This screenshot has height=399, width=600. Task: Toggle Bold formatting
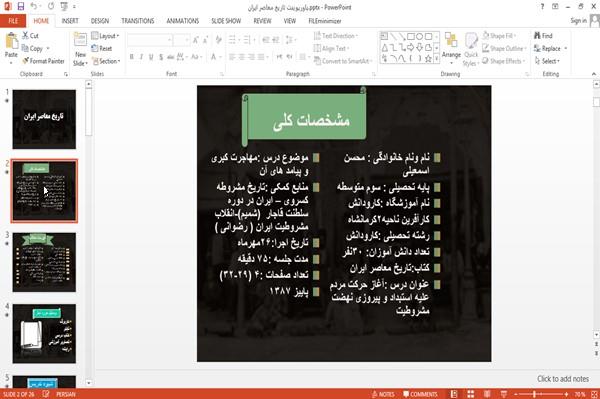pyautogui.click(x=132, y=57)
